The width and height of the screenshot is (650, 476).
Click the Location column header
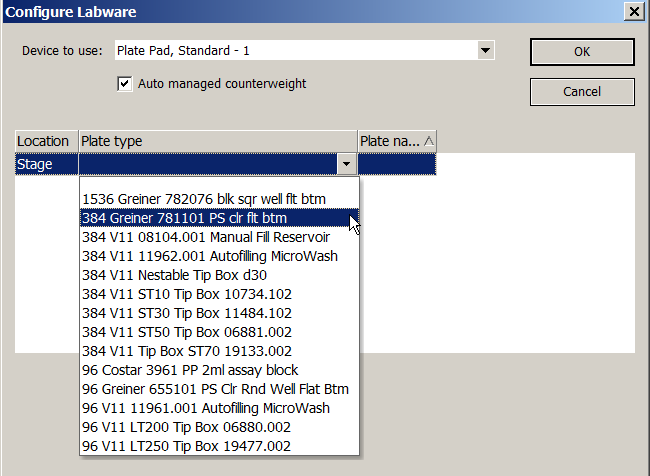point(44,141)
